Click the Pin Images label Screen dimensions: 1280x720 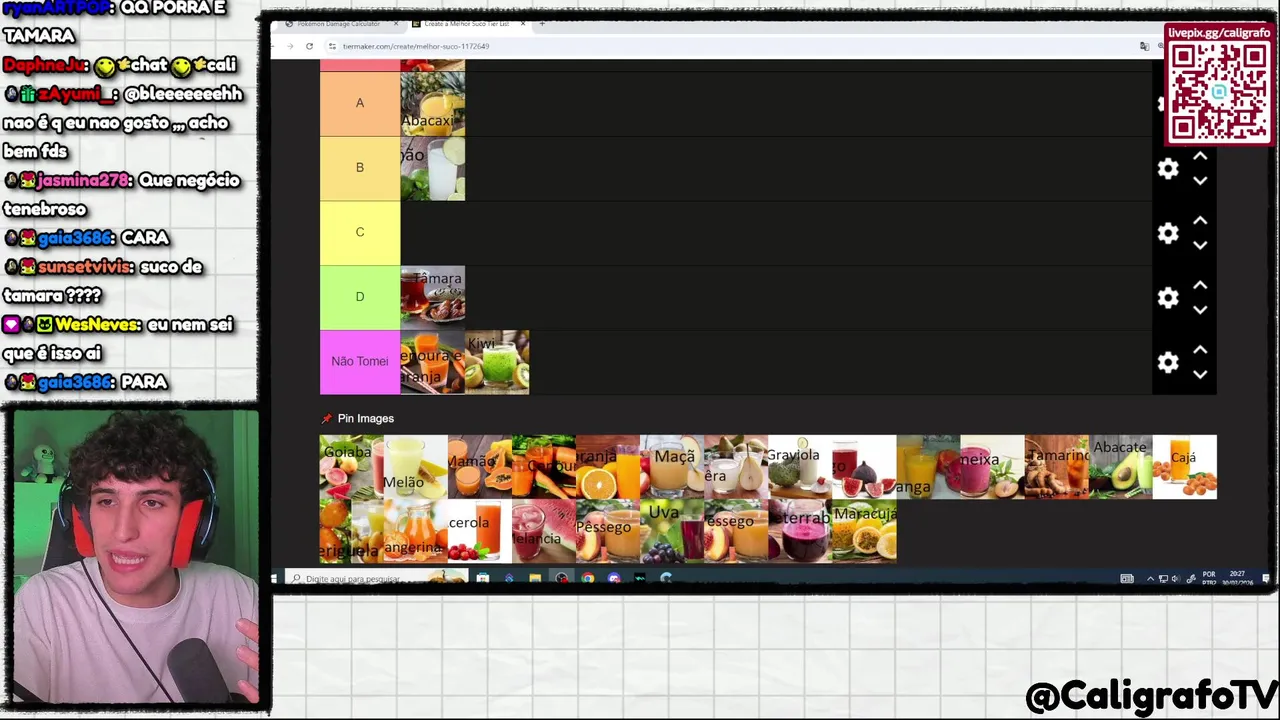point(366,419)
